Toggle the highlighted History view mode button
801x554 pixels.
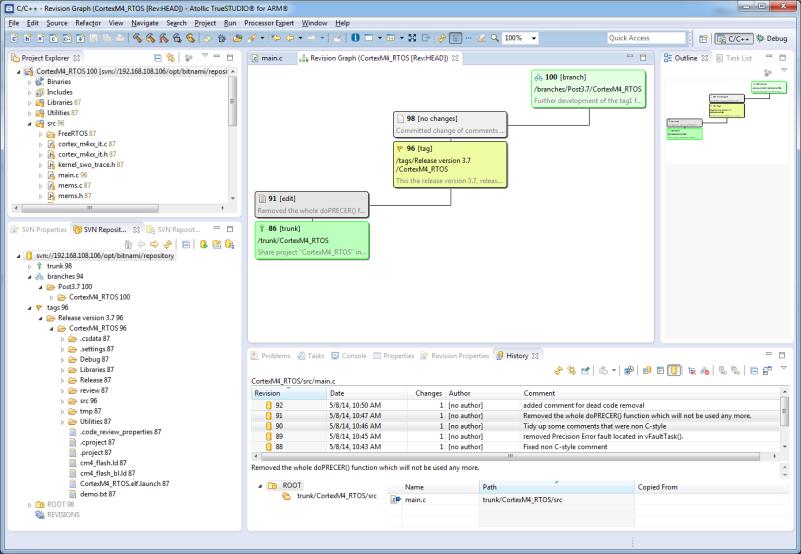674,370
